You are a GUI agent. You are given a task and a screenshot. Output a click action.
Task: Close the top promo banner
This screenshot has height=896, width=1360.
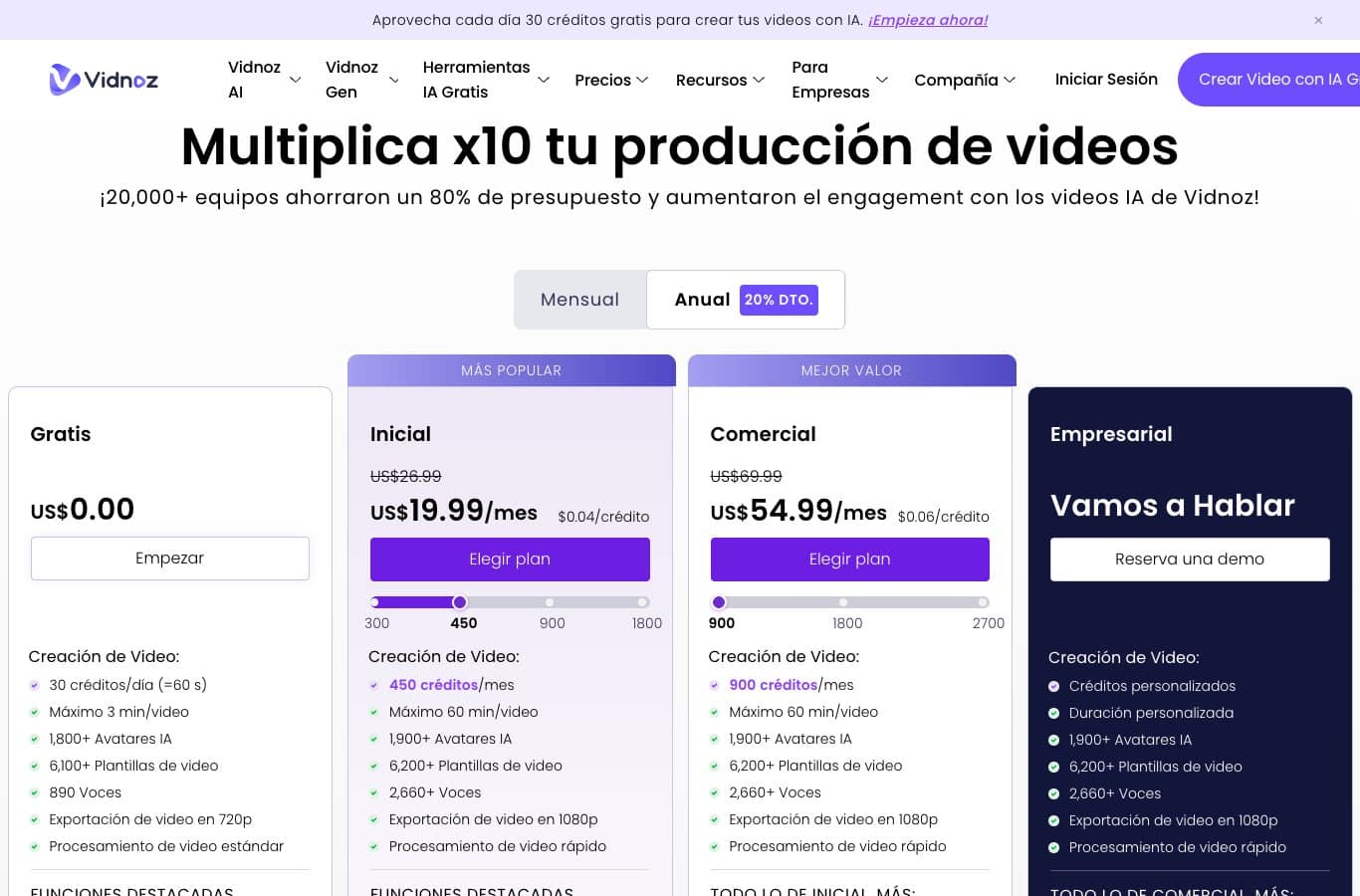(x=1318, y=20)
